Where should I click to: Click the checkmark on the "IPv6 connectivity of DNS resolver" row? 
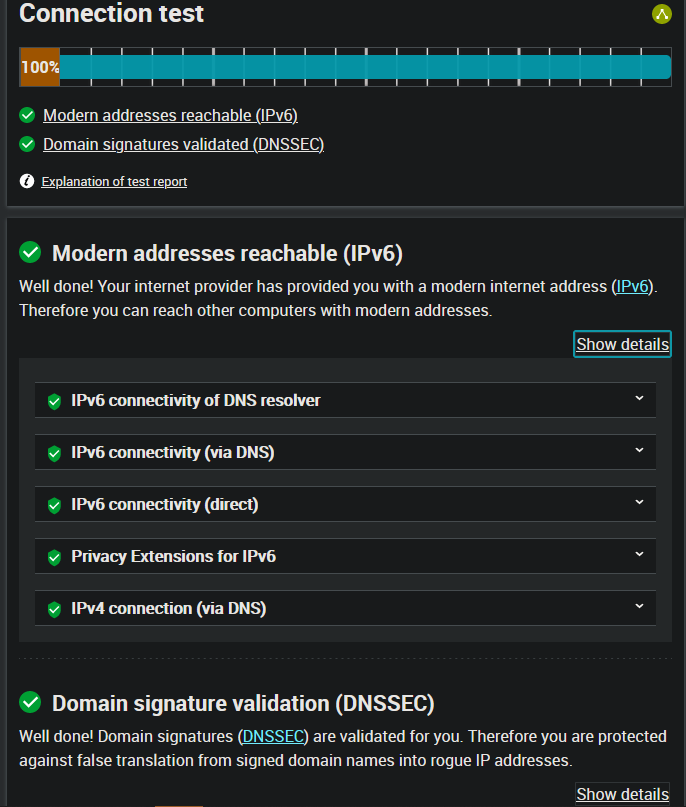(53, 400)
